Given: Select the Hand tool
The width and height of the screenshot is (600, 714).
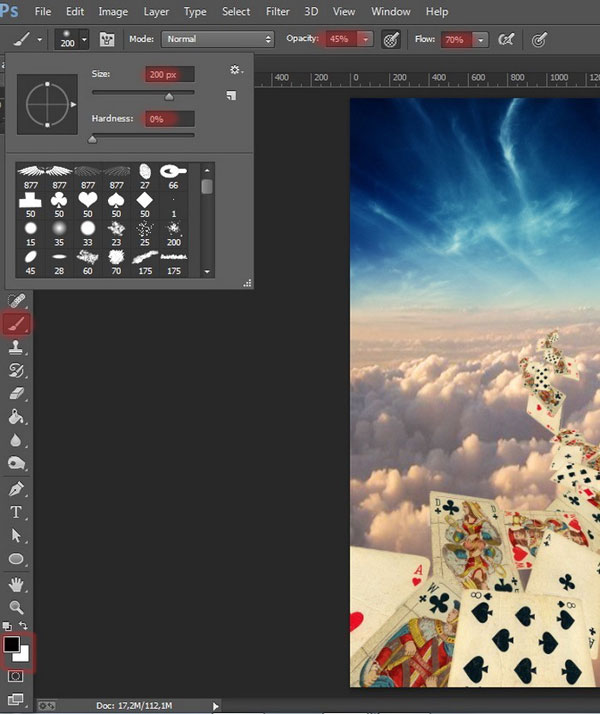Looking at the screenshot, I should (x=16, y=585).
